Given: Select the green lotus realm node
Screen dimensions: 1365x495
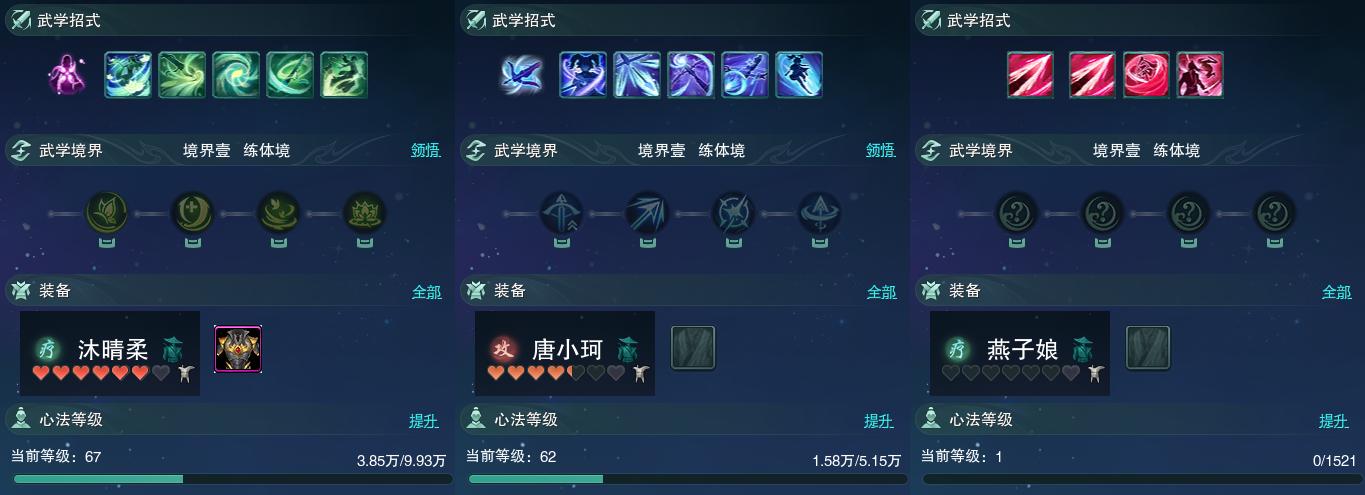Looking at the screenshot, I should 363,213.
